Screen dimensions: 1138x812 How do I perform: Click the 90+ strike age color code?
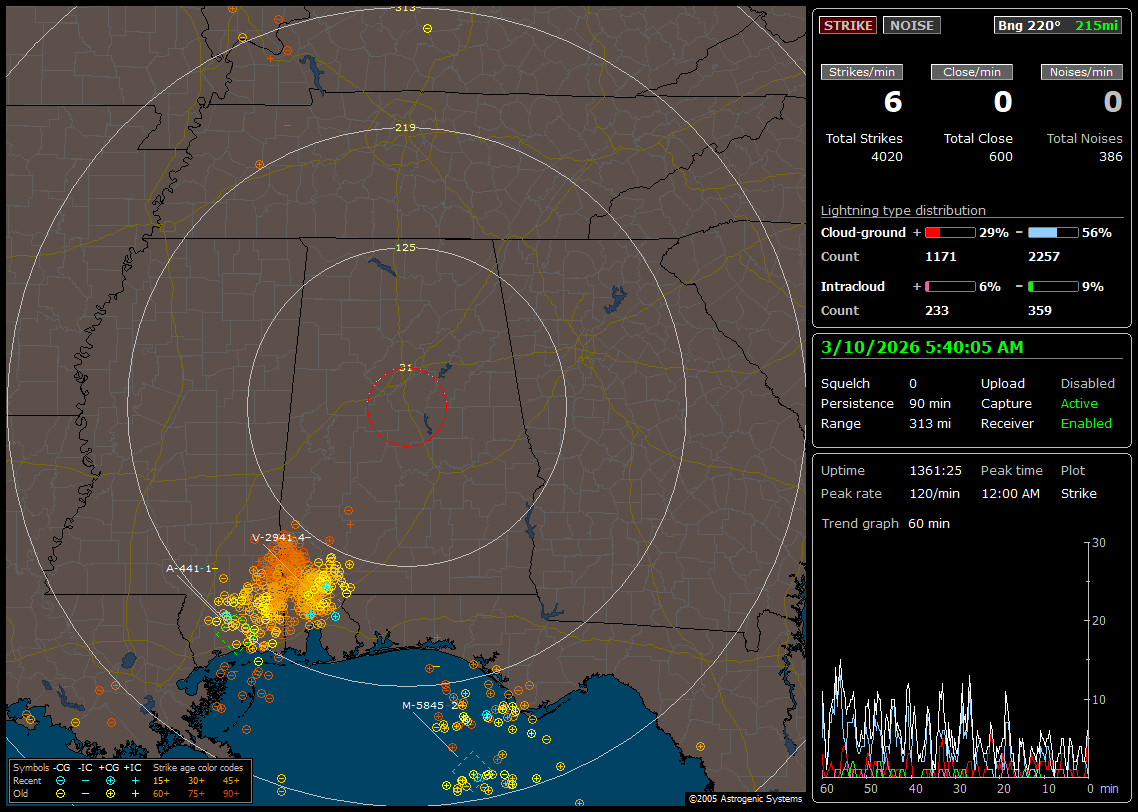pos(231,793)
